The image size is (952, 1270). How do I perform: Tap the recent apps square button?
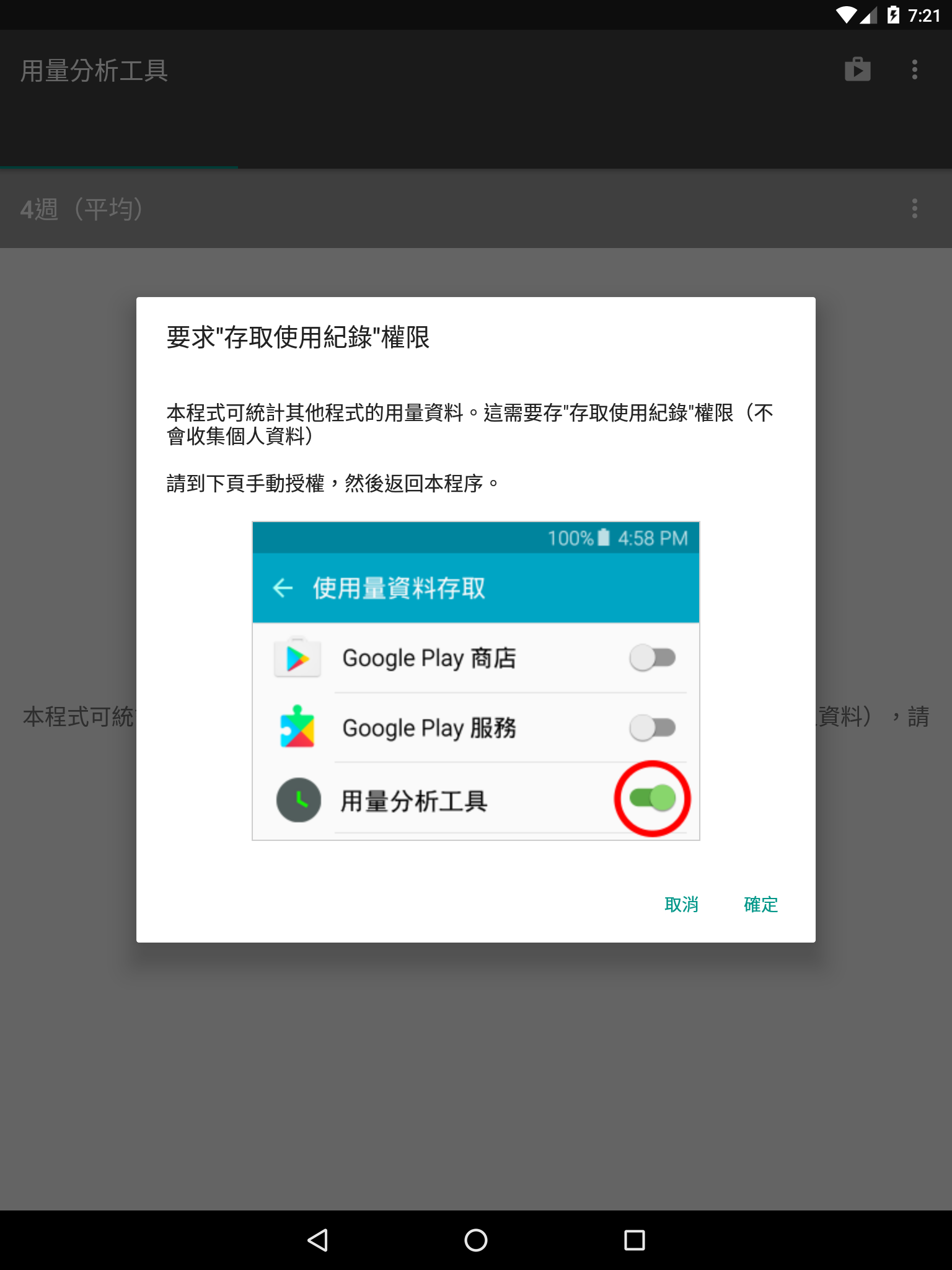click(x=635, y=1240)
